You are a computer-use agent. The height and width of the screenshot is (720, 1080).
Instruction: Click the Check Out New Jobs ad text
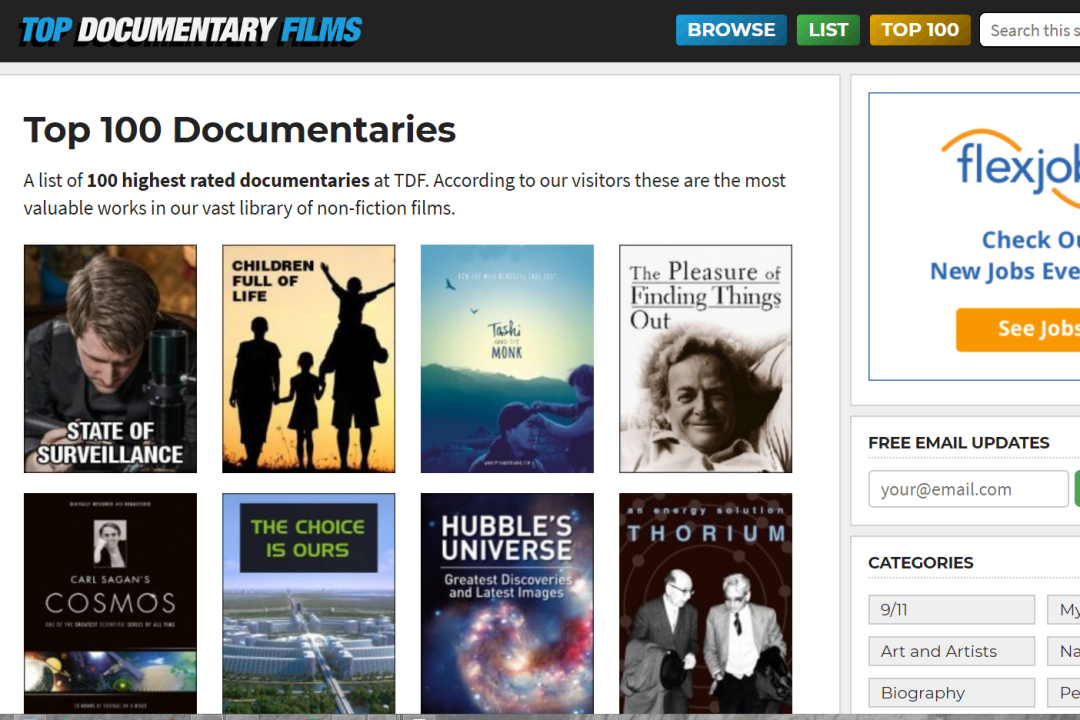(1005, 255)
